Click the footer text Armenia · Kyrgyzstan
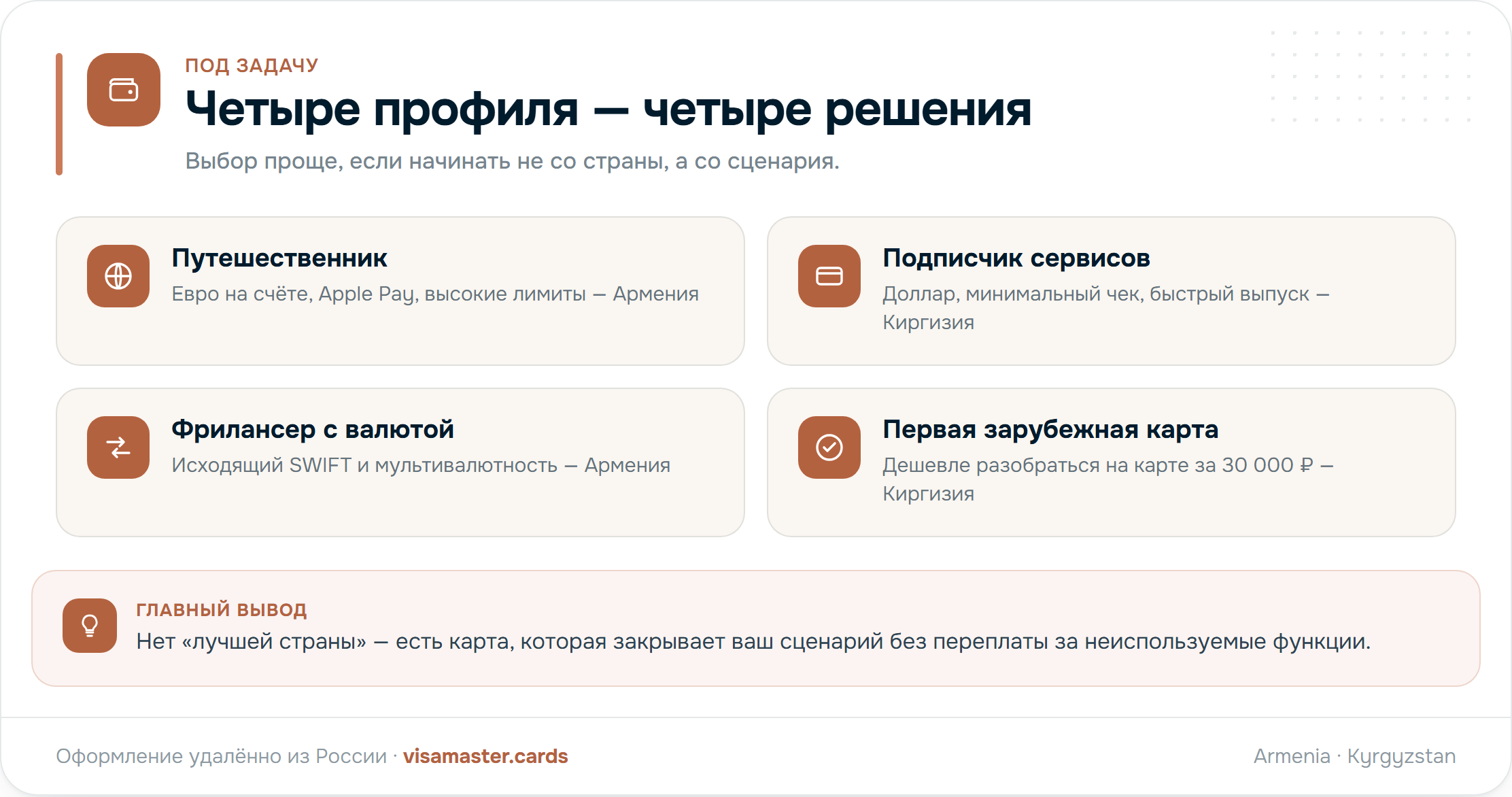This screenshot has width=1512, height=797. [x=1355, y=756]
